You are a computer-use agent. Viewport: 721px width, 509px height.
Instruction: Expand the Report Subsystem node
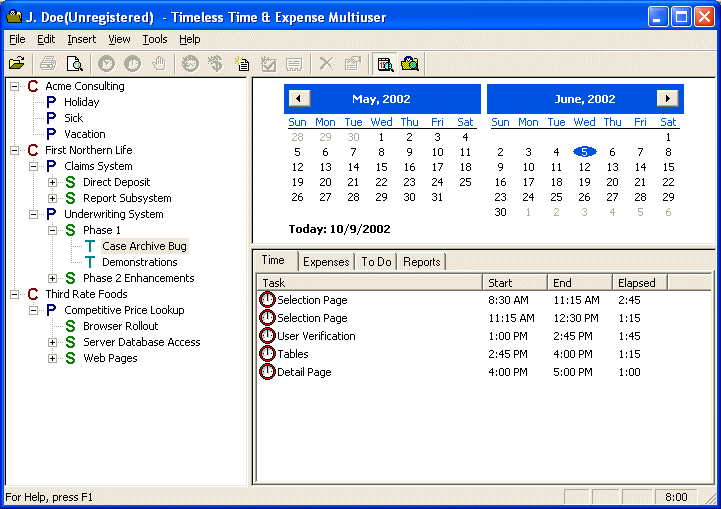pyautogui.click(x=52, y=198)
